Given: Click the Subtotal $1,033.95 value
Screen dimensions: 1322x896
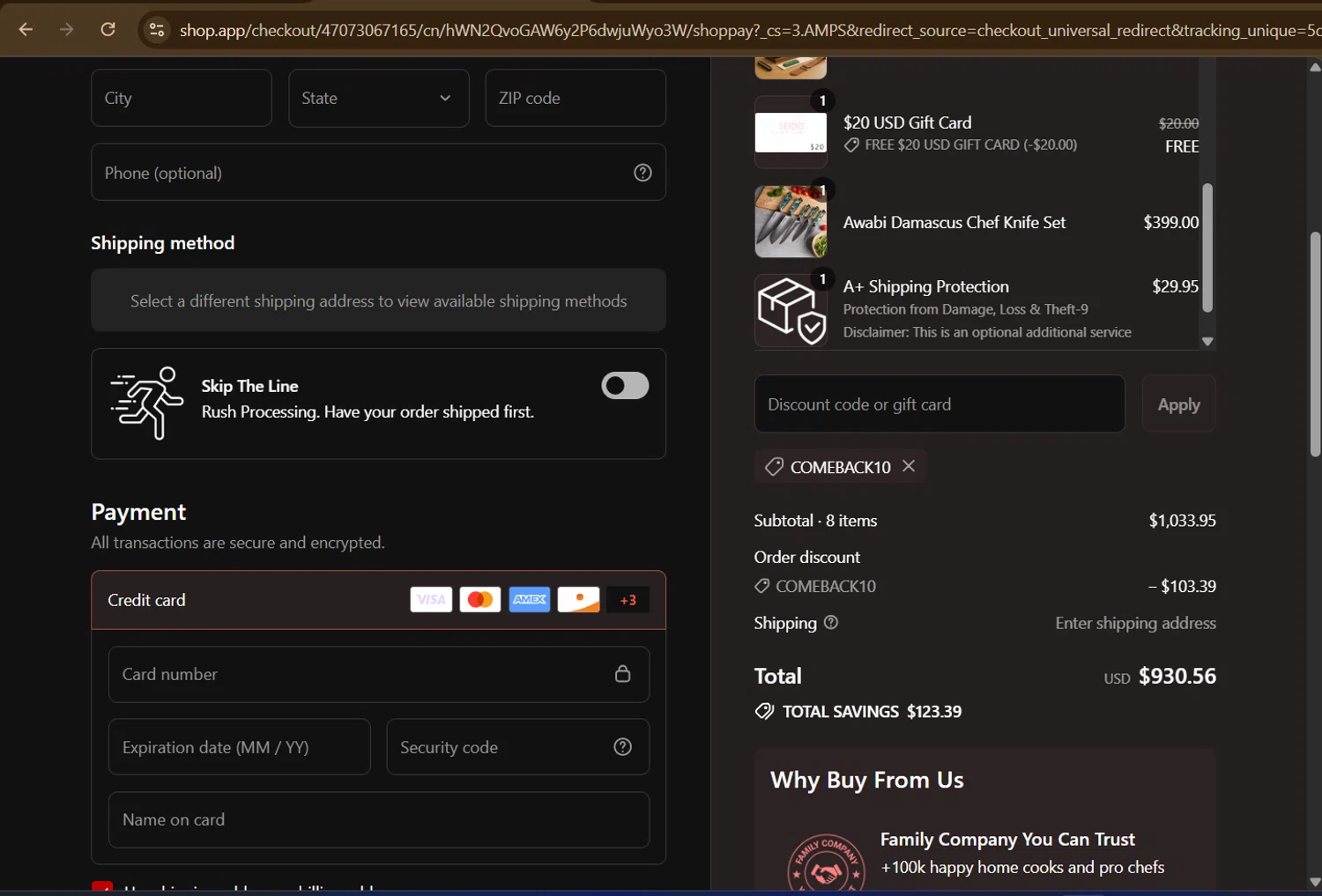Looking at the screenshot, I should (1182, 521).
